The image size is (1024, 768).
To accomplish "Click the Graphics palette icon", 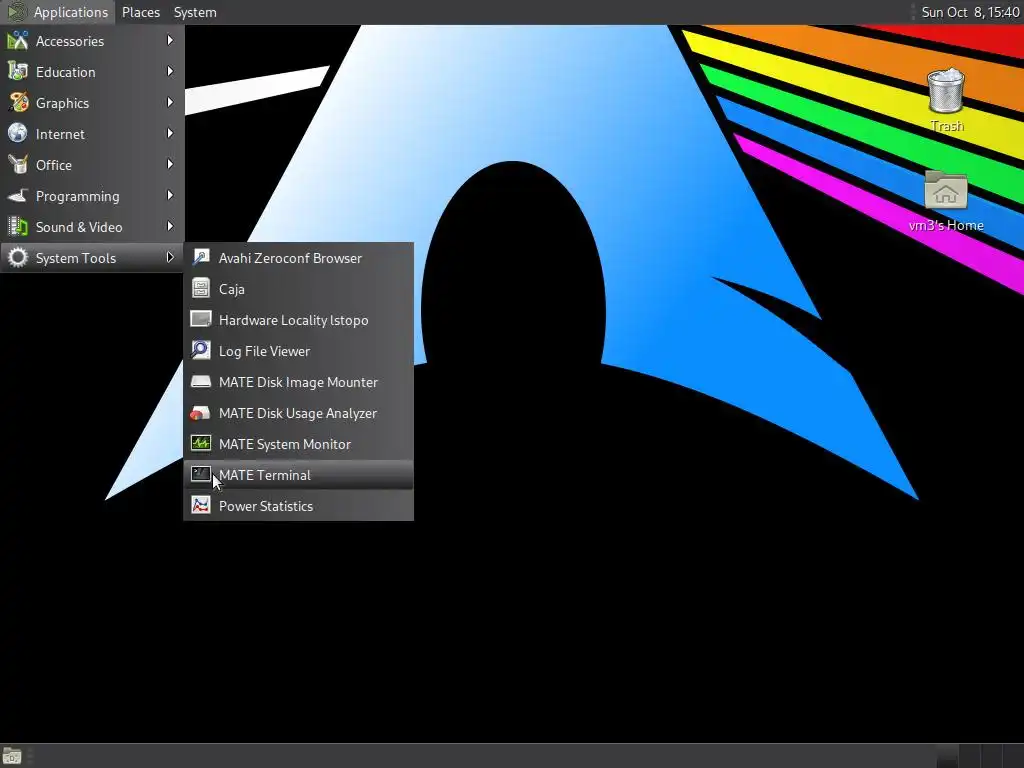I will point(18,103).
